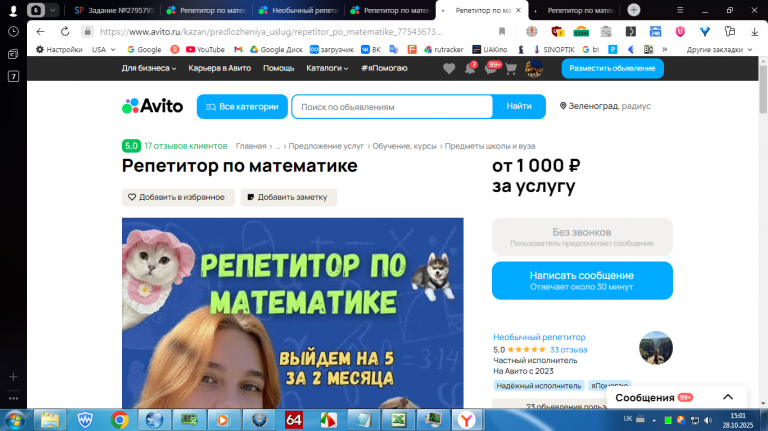768x431 pixels.
Task: Open the browser hamburger menu
Action: 680,10
